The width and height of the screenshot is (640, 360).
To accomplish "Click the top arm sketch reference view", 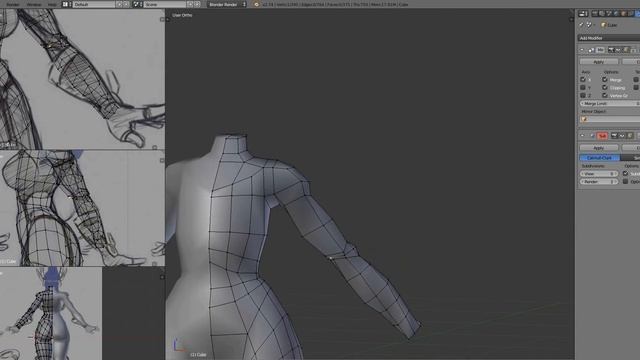I will 82,79.
